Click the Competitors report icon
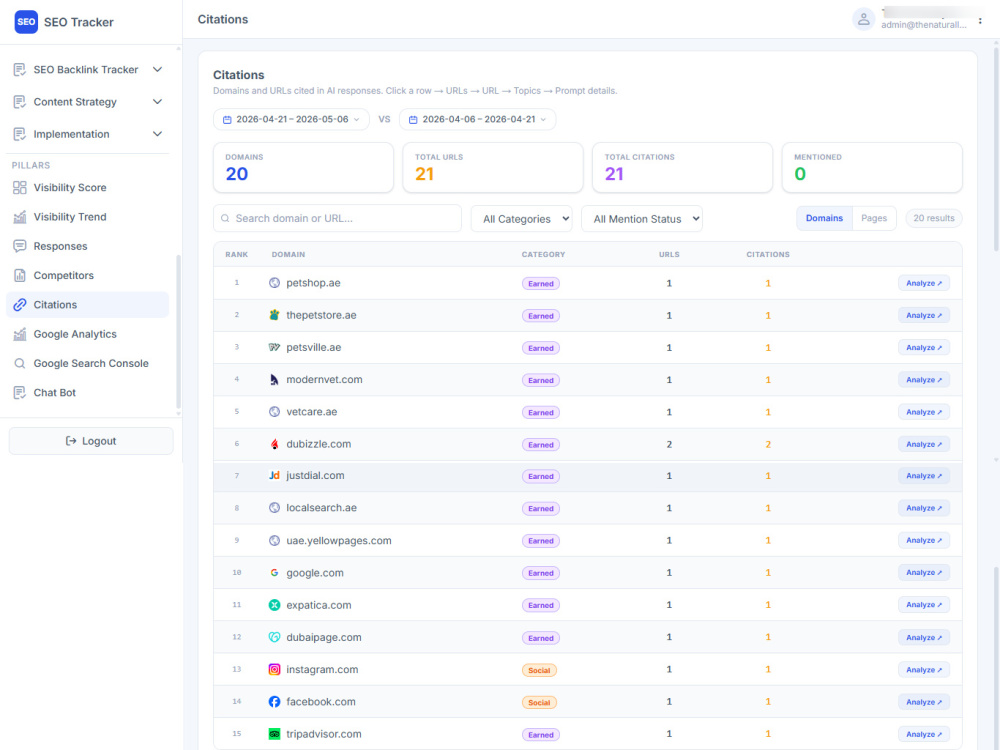 20,276
